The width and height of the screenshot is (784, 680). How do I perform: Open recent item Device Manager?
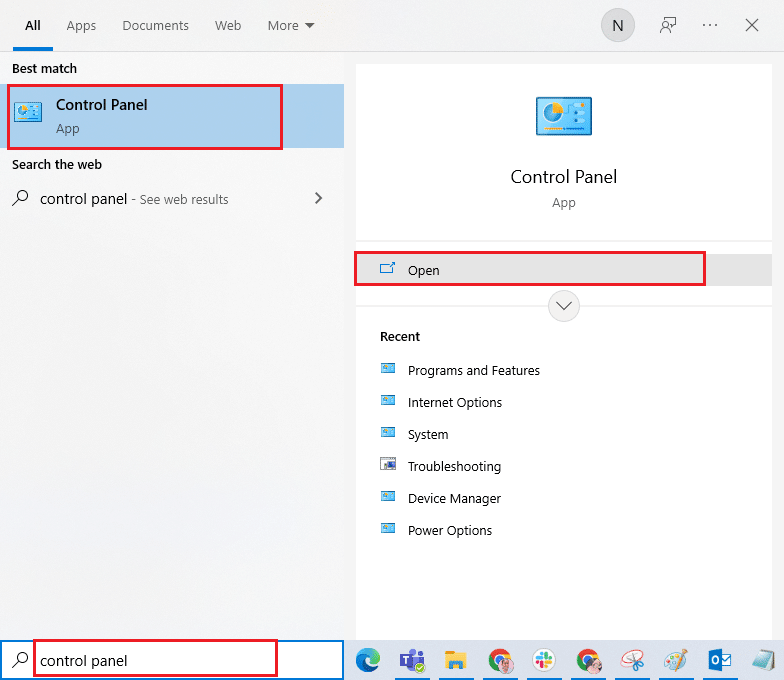click(454, 498)
